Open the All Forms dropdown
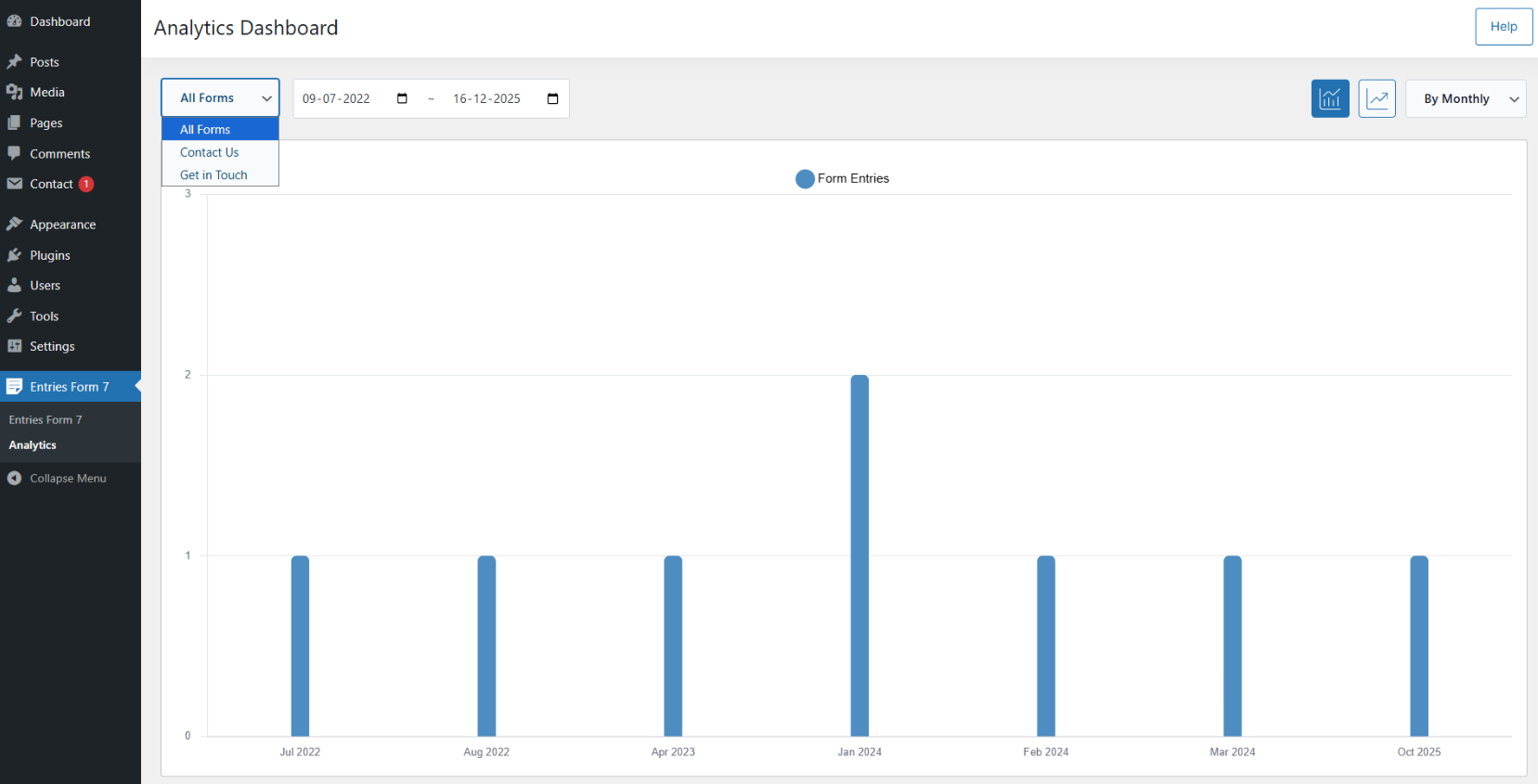This screenshot has width=1538, height=784. tap(220, 97)
